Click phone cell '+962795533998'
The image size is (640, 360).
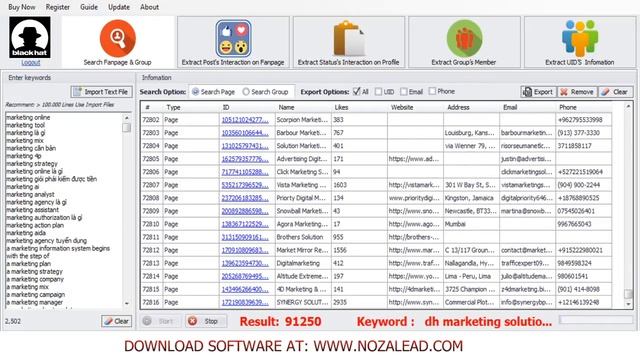pos(583,120)
